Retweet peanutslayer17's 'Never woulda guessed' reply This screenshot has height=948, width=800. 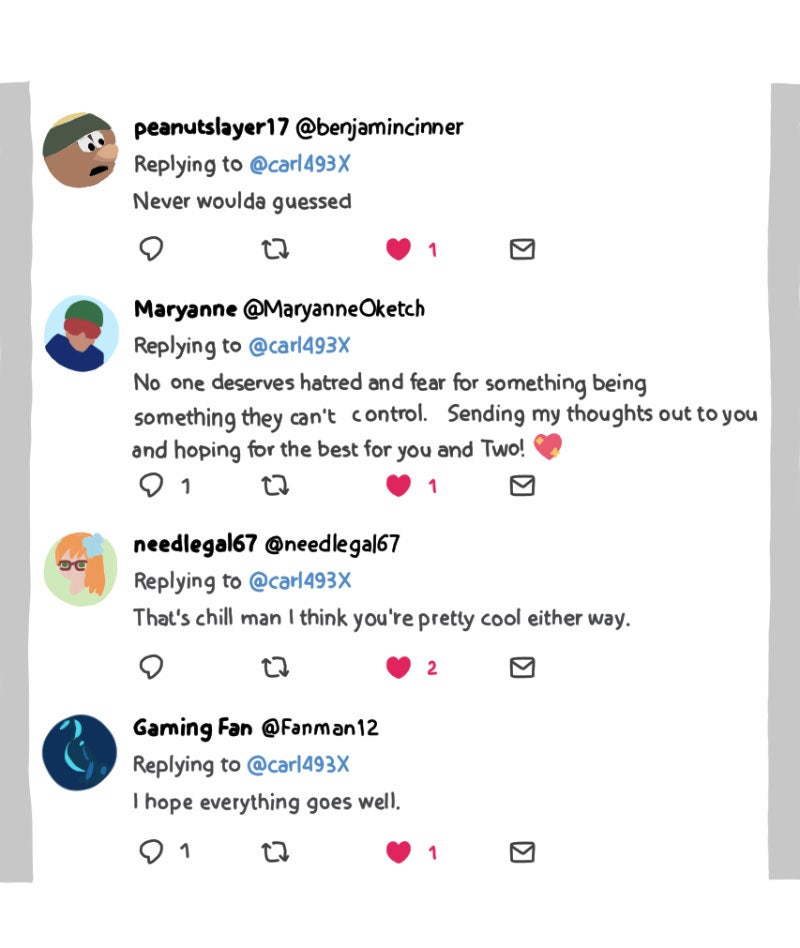click(x=275, y=248)
